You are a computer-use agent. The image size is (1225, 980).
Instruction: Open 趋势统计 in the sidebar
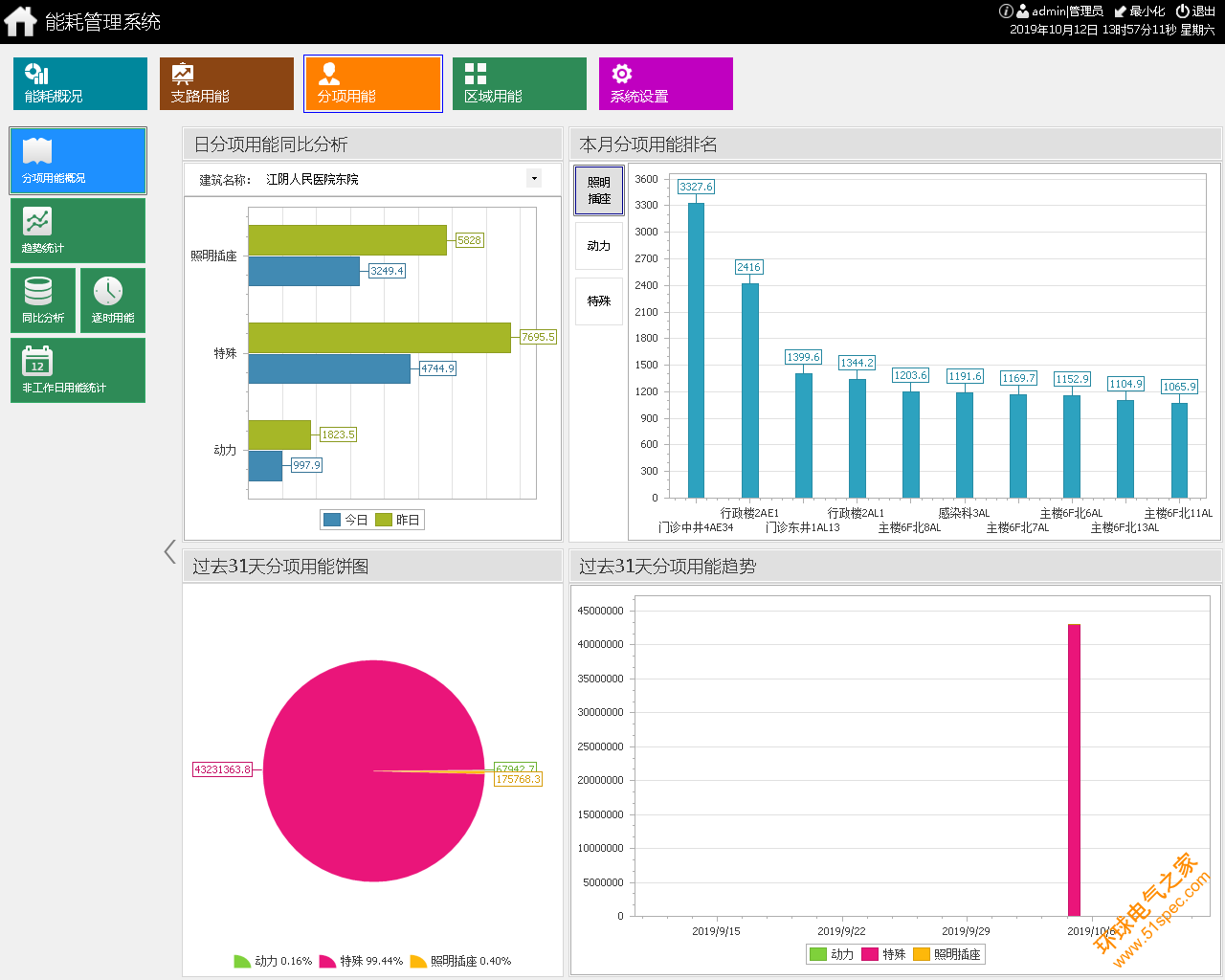tap(78, 231)
